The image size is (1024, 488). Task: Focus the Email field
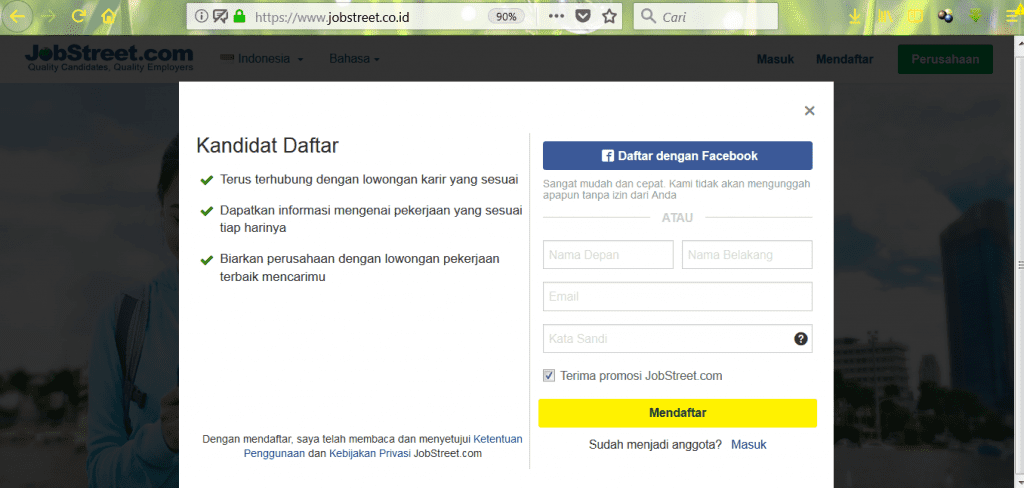(677, 297)
